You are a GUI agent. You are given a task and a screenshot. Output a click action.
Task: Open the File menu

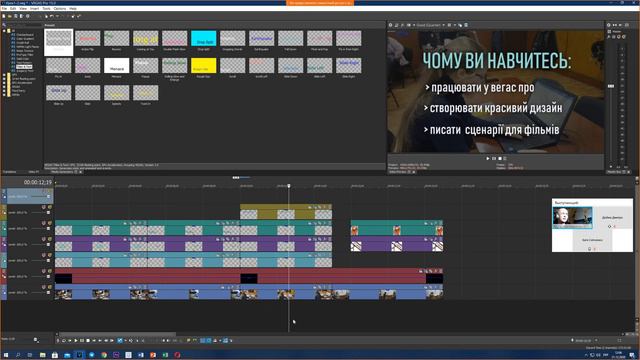point(4,8)
